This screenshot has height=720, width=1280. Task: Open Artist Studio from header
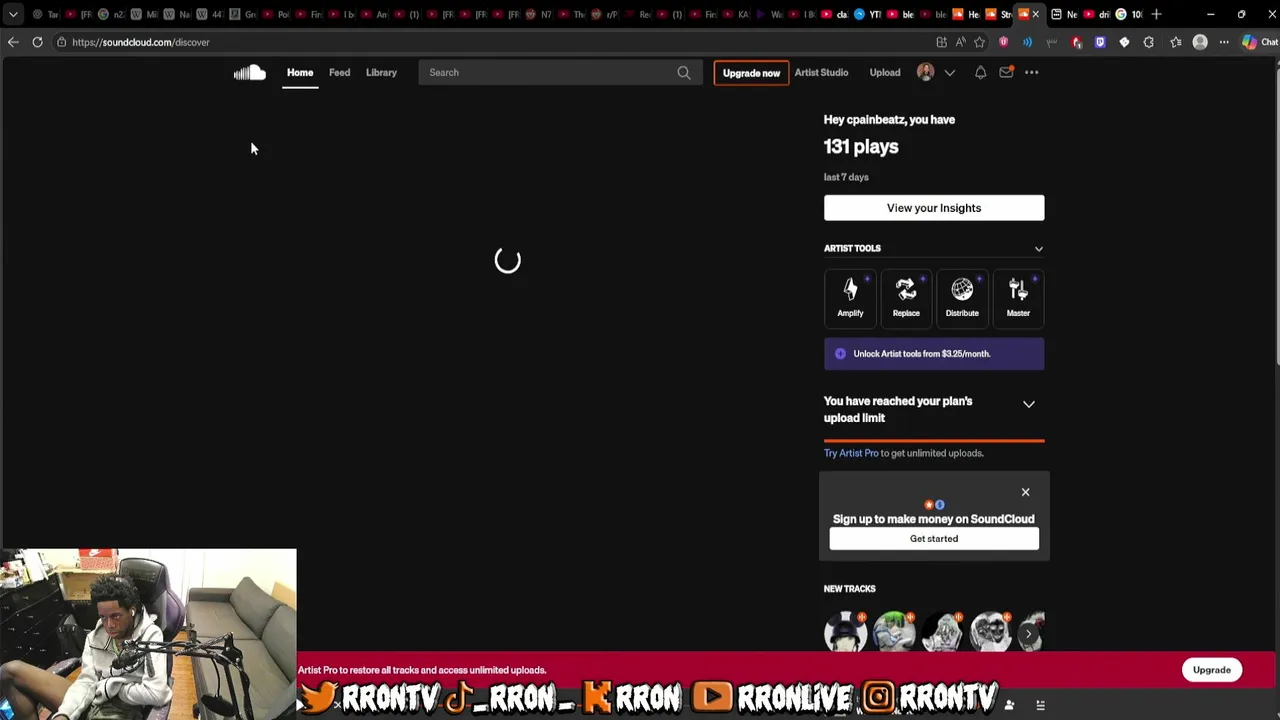click(x=821, y=72)
